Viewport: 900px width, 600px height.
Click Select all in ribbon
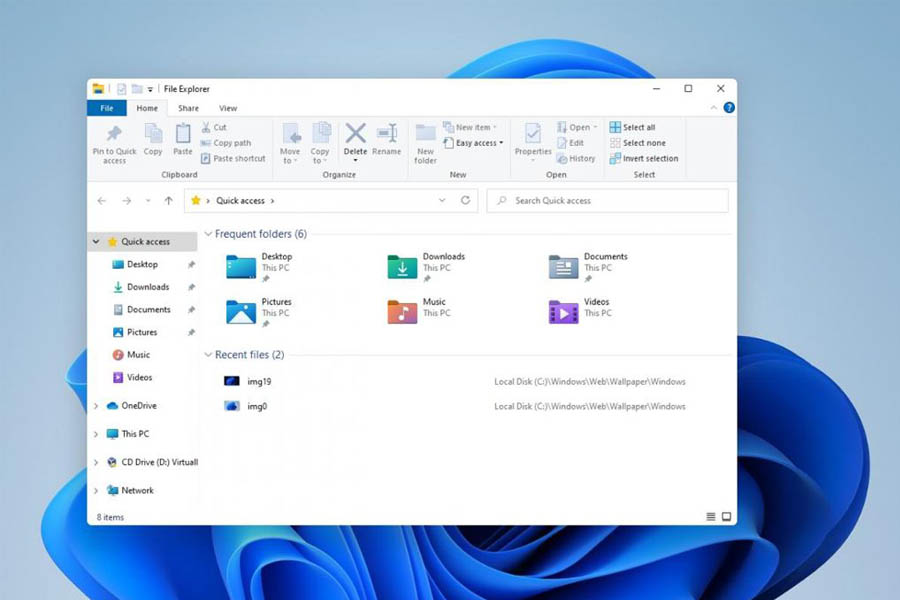pos(632,127)
